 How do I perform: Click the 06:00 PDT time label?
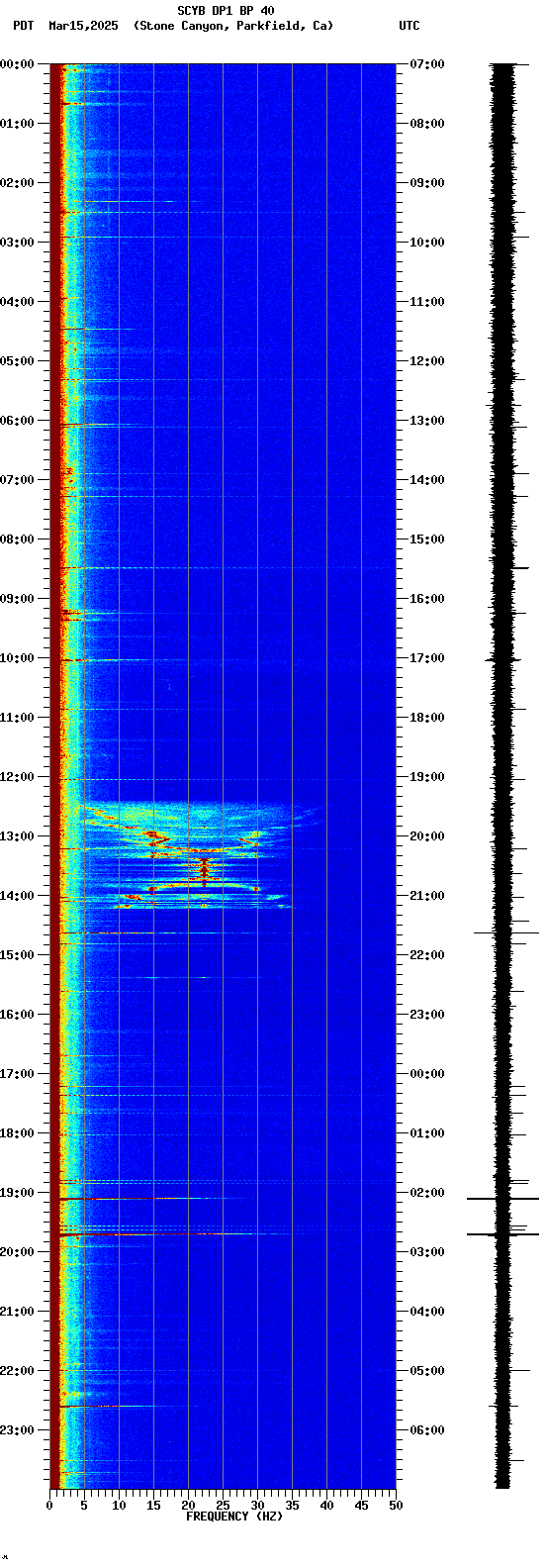tap(18, 421)
